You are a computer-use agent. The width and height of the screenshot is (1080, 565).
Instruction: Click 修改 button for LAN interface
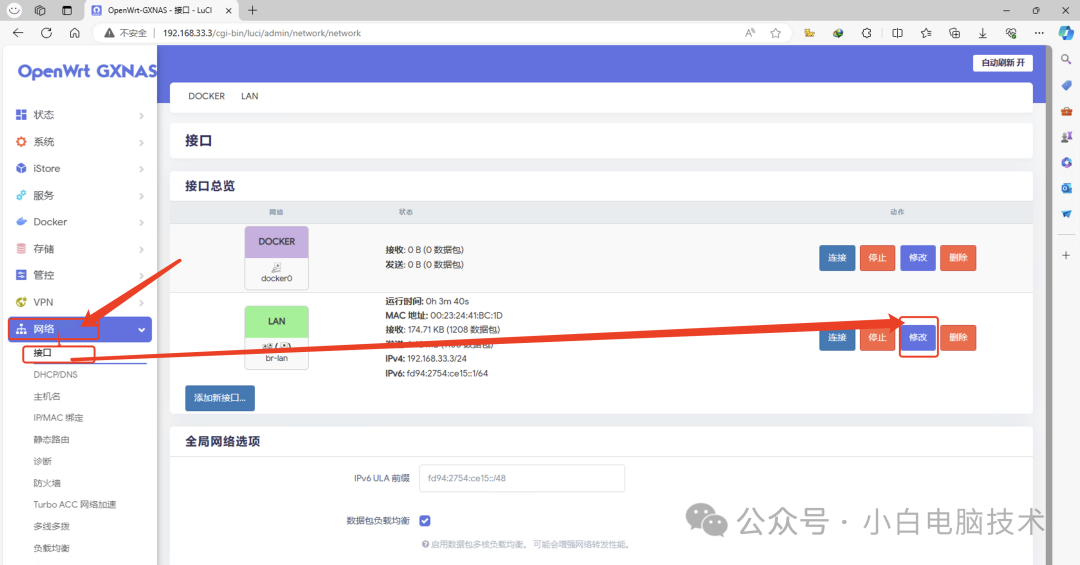click(x=918, y=338)
